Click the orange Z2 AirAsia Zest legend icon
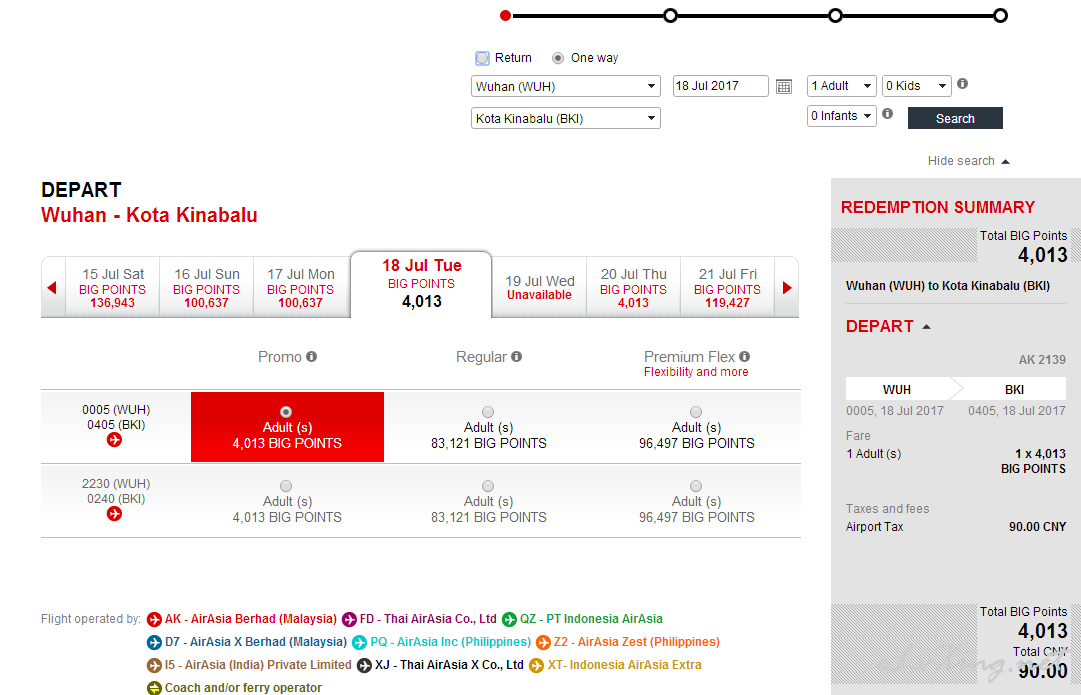Image resolution: width=1081 pixels, height=695 pixels. pos(543,643)
